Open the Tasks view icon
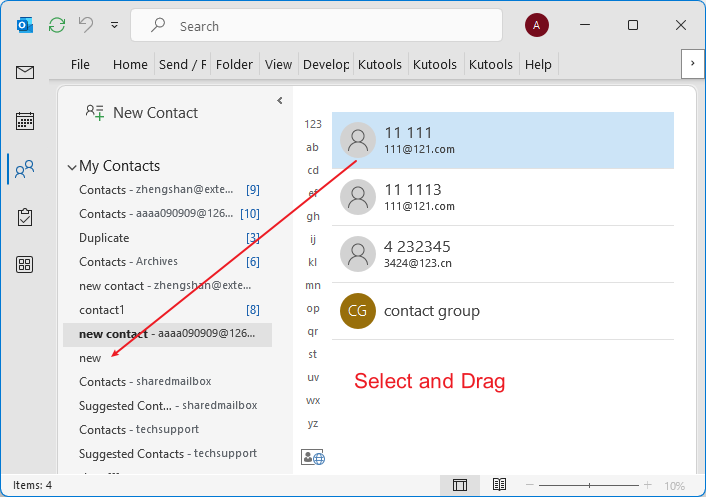The image size is (706, 497). click(25, 217)
